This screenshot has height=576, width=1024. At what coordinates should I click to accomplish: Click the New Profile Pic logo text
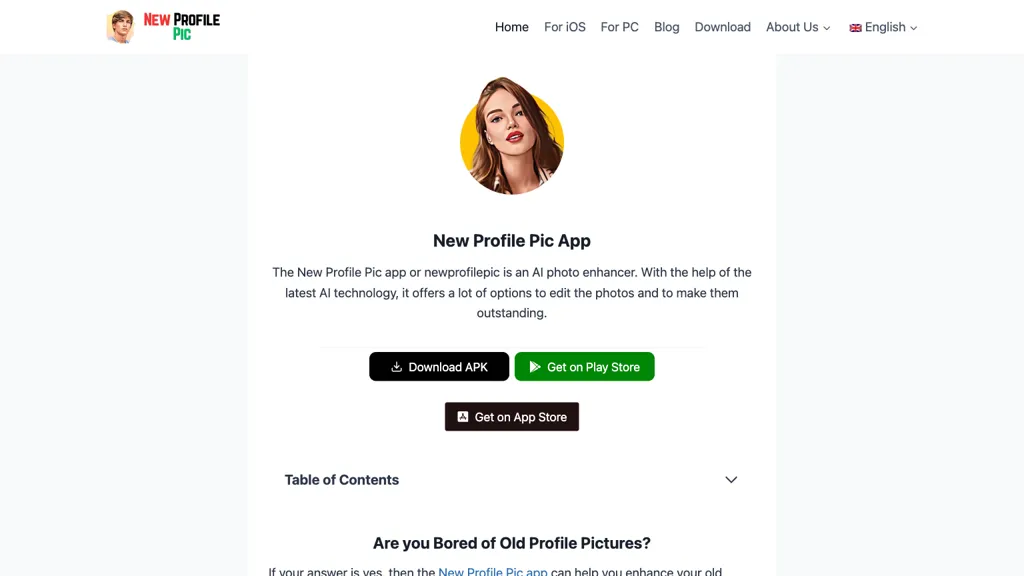pos(182,27)
